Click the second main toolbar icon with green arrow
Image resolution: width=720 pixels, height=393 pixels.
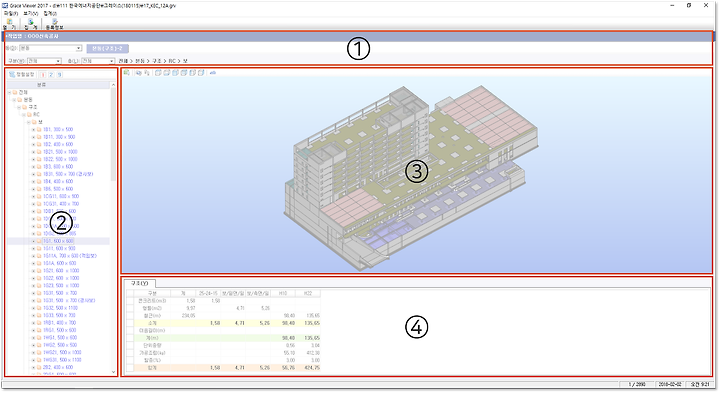click(x=30, y=22)
